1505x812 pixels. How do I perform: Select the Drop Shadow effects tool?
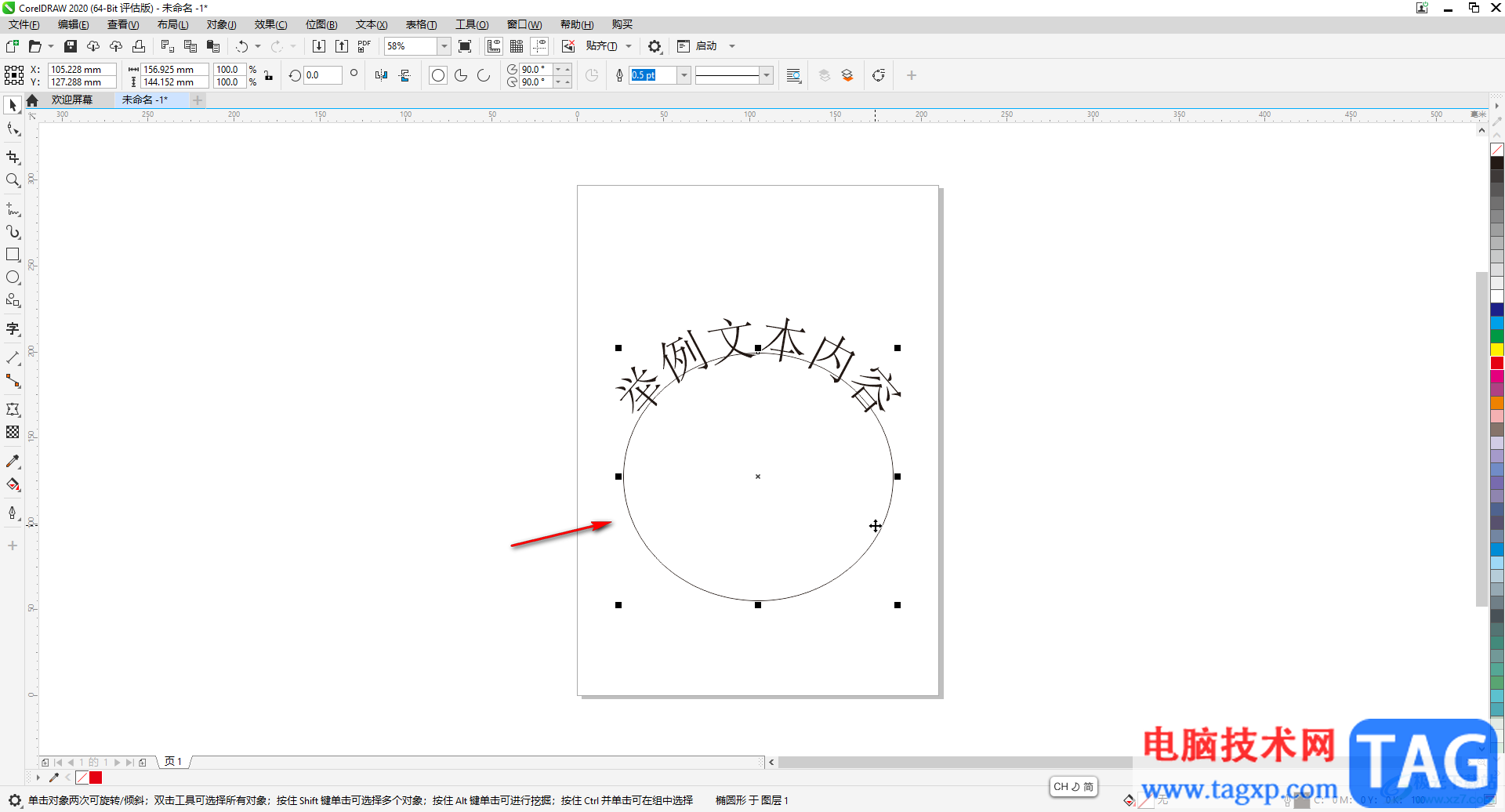tap(13, 410)
